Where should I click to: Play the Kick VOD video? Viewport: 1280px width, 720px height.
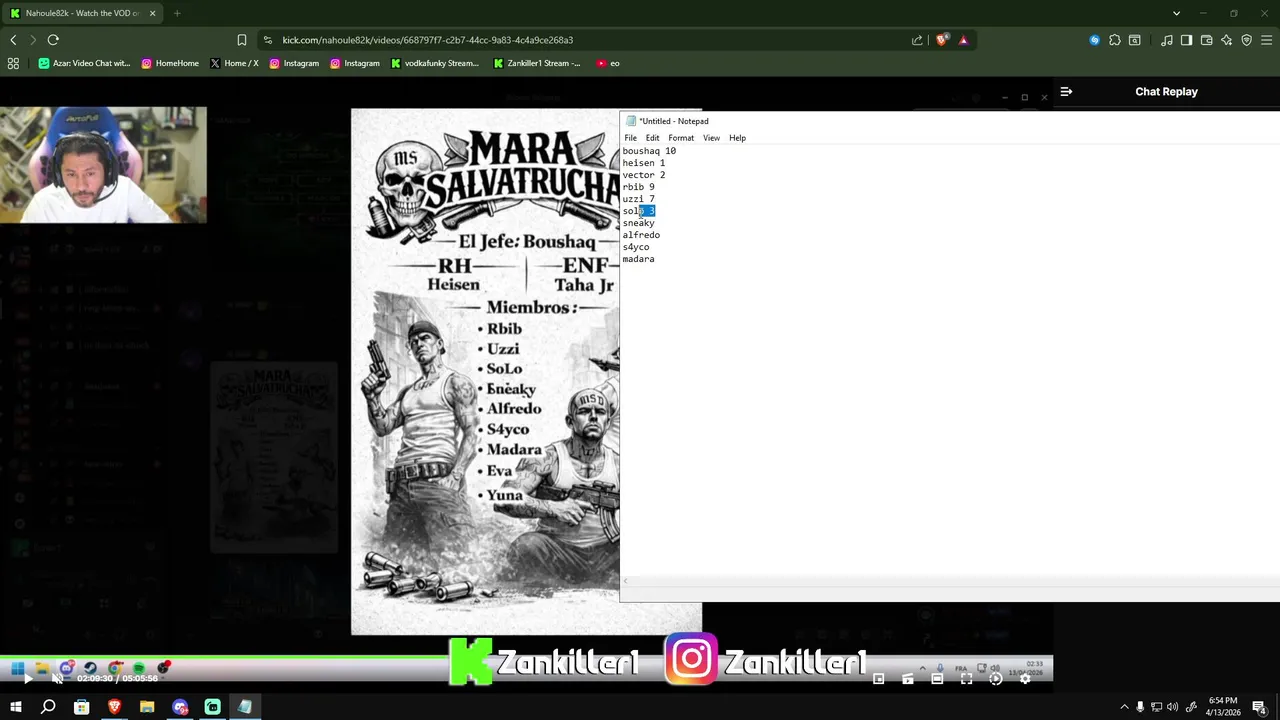(x=27, y=679)
